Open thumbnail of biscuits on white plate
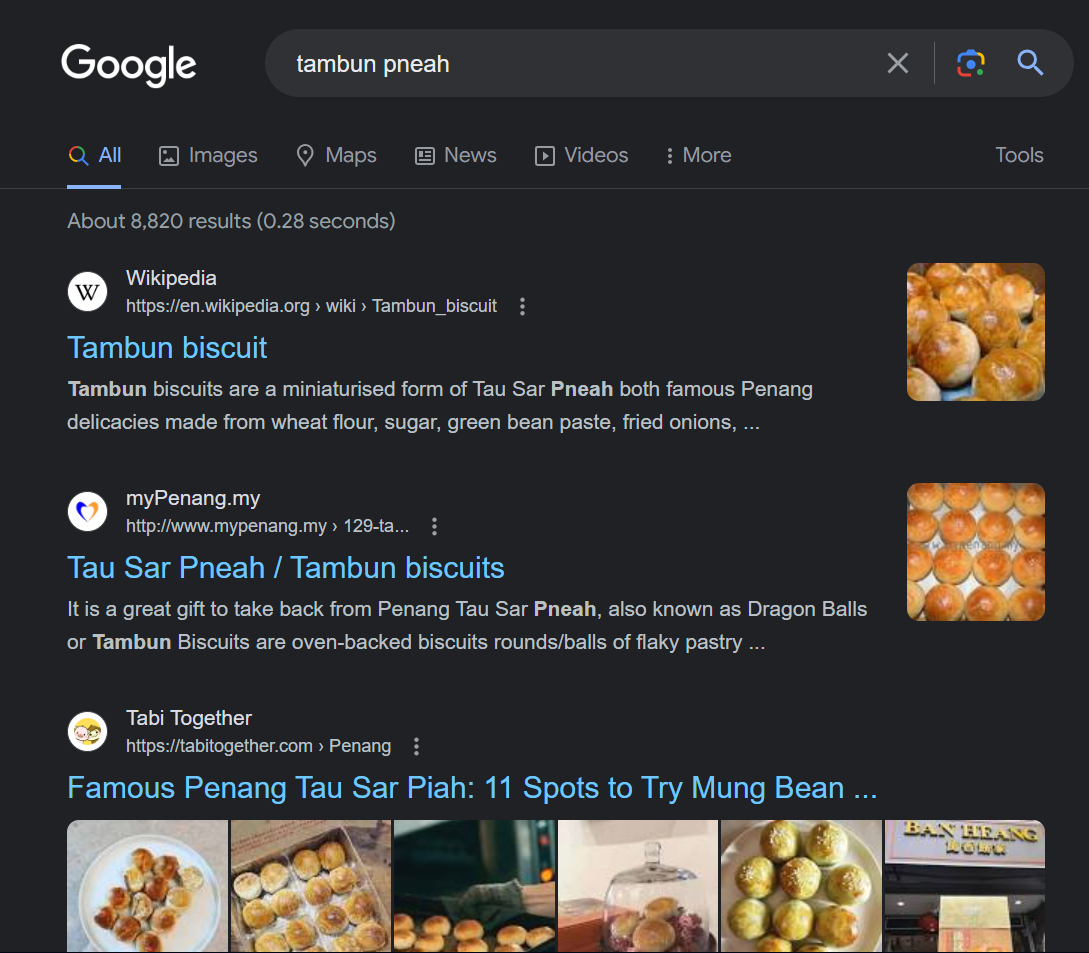This screenshot has width=1089, height=953. 147,886
